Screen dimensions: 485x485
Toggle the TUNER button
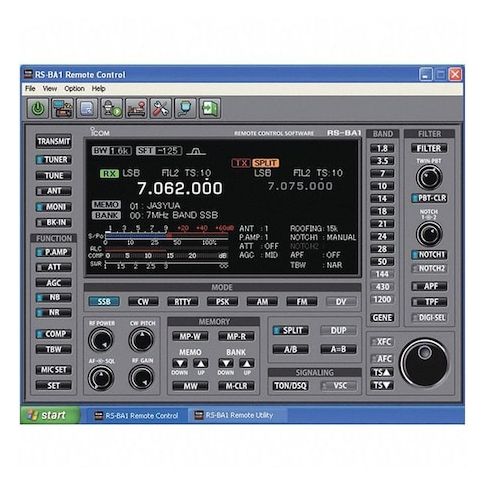54,160
